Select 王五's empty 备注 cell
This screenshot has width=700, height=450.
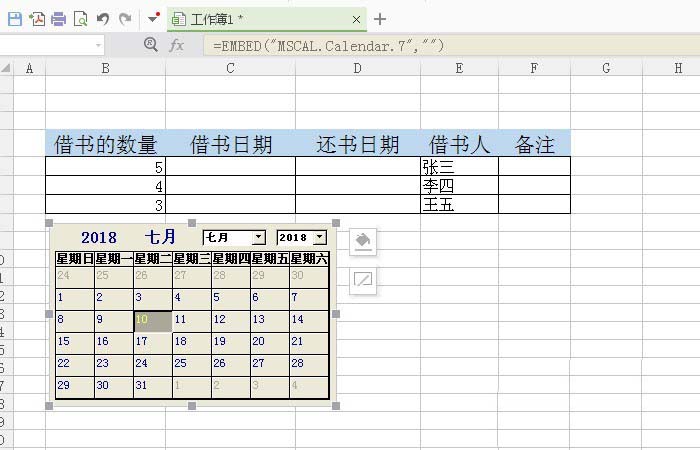click(534, 204)
